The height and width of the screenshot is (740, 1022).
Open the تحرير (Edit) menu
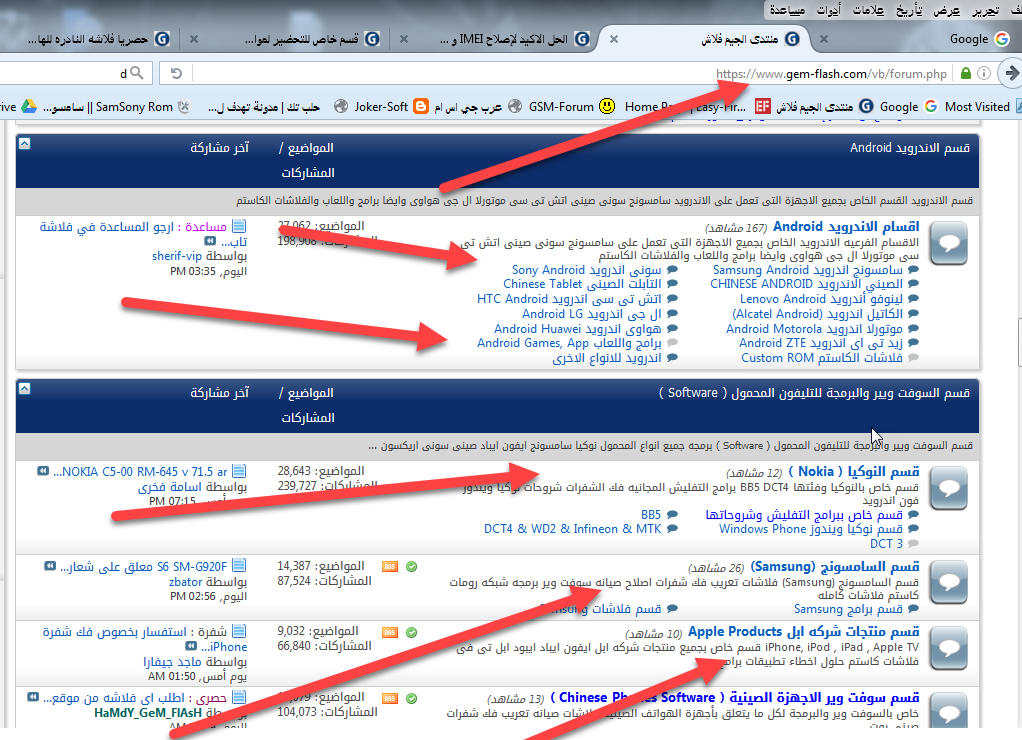pos(986,10)
